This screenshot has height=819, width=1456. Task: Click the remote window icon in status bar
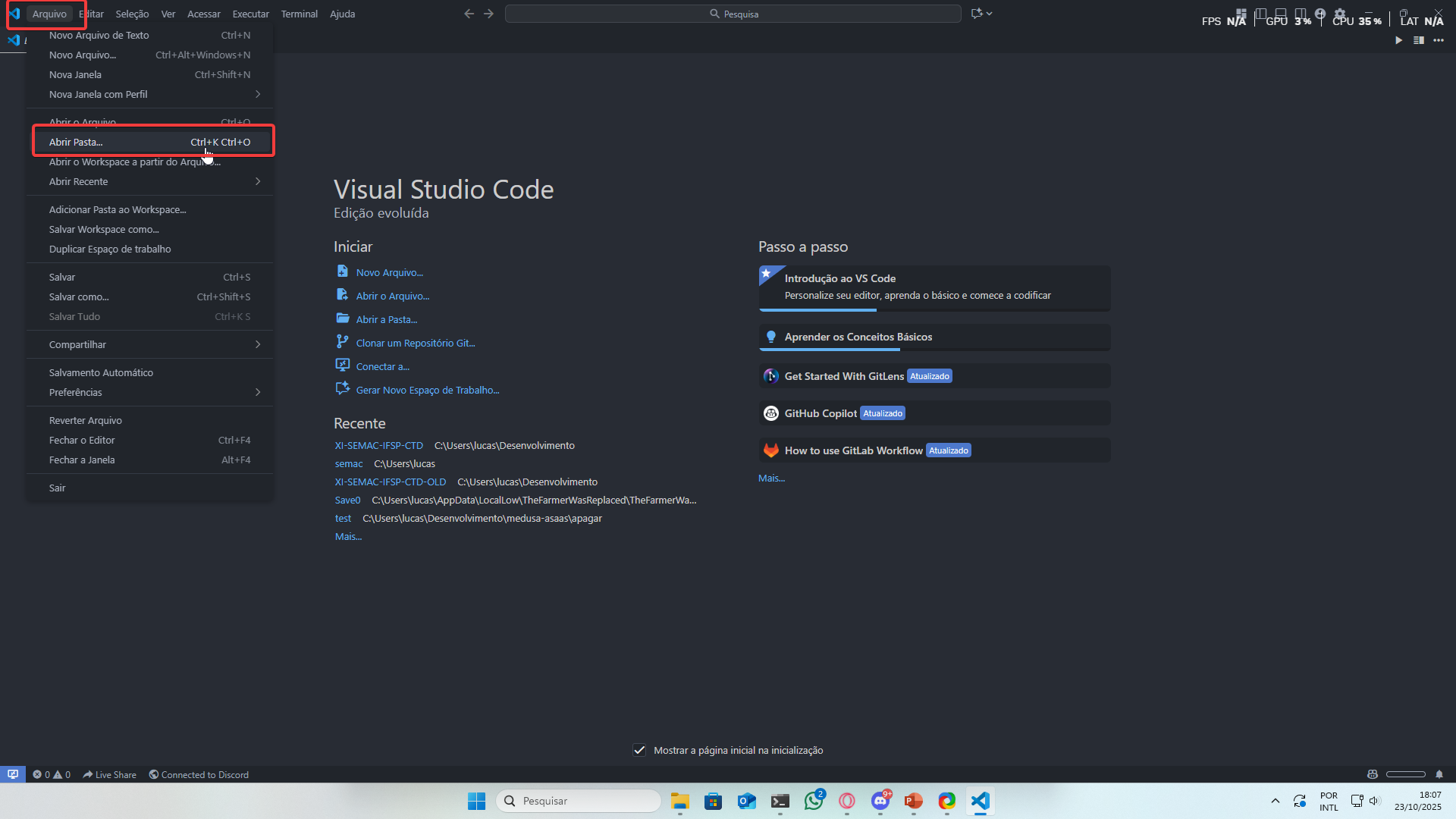click(12, 774)
